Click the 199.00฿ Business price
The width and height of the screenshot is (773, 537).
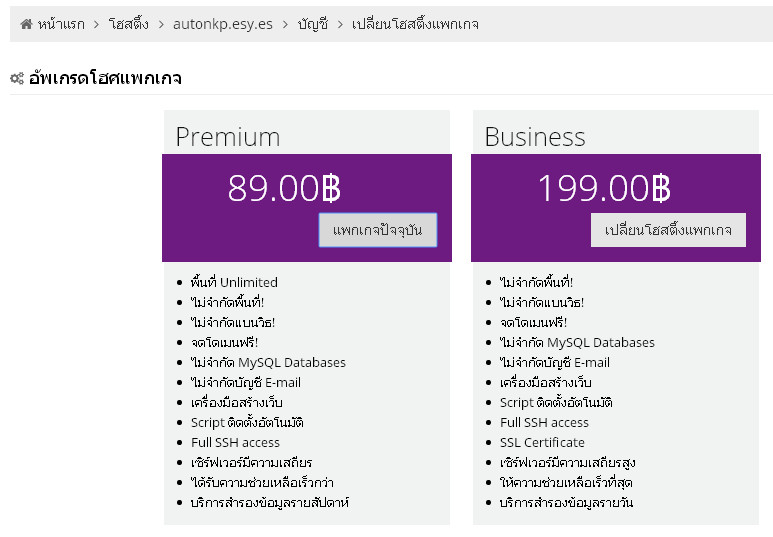603,188
